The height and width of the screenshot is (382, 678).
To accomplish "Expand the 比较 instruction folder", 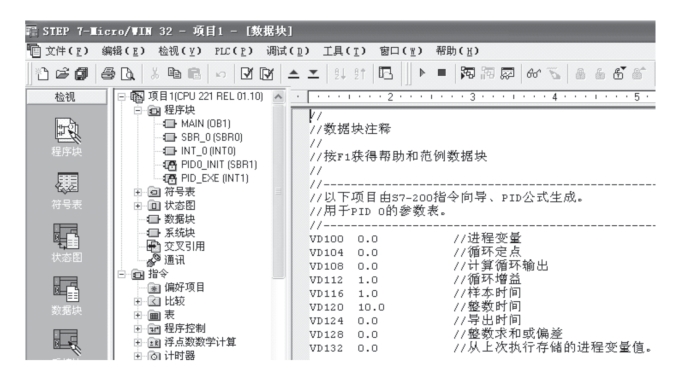I will 138,302.
